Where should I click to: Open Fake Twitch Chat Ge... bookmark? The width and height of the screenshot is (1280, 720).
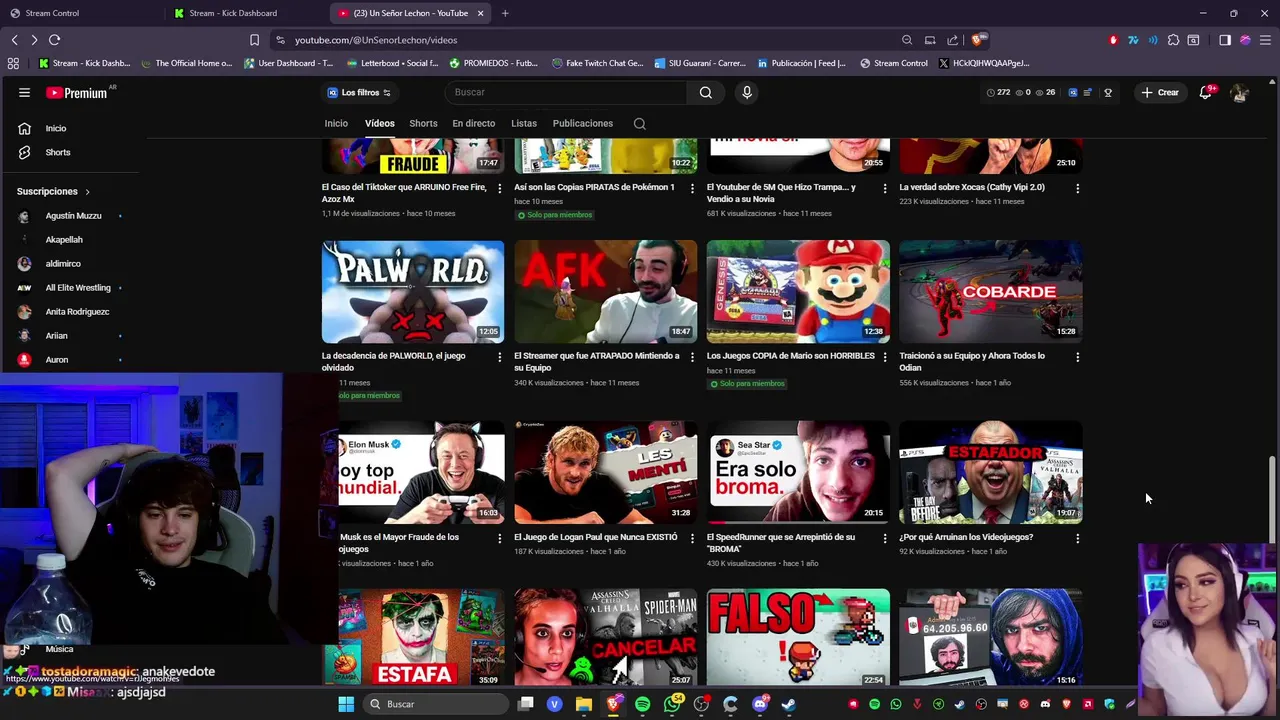coord(597,63)
